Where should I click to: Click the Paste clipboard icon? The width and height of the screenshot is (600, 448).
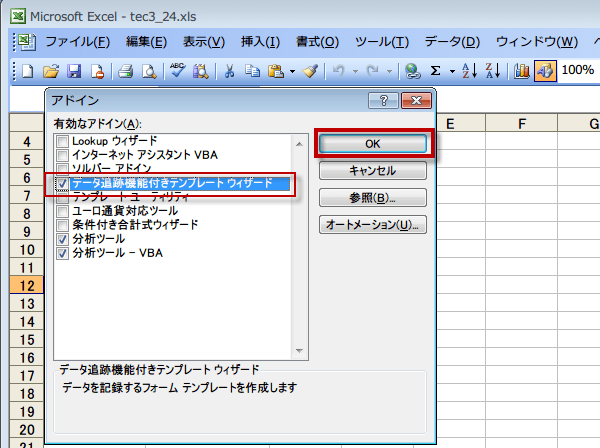tap(276, 71)
